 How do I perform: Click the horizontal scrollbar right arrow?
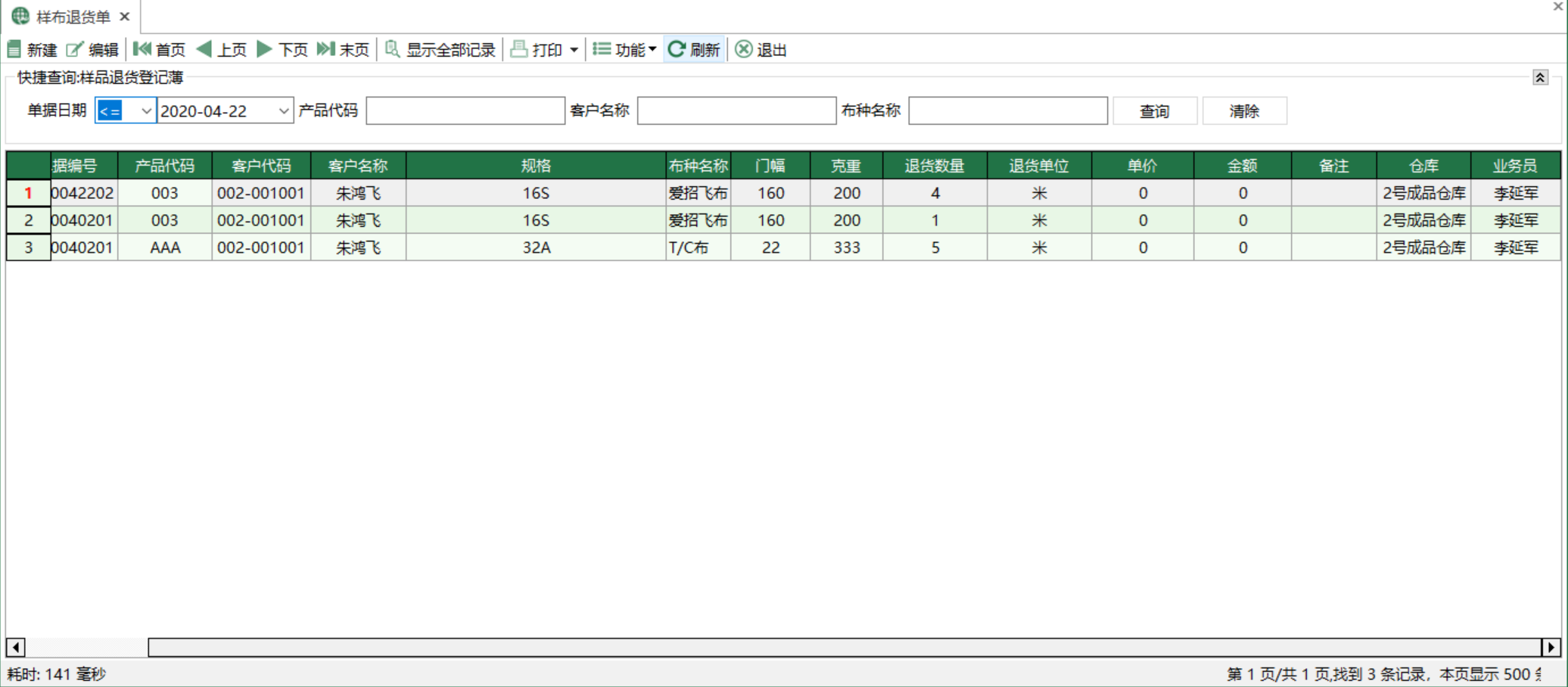1551,647
